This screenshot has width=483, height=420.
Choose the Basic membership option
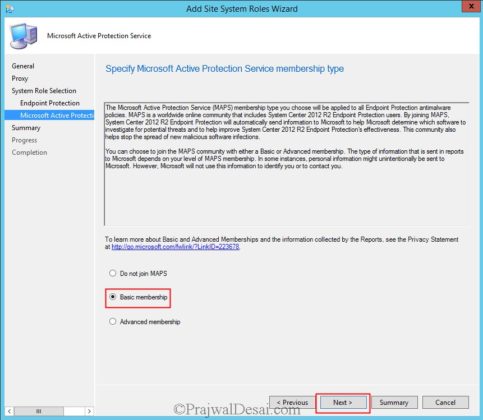point(113,297)
